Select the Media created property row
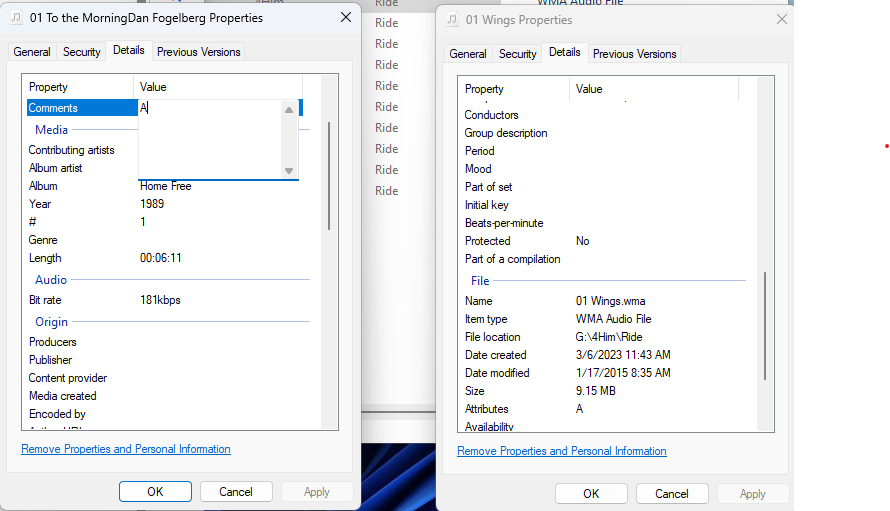The height and width of the screenshot is (511, 890). point(63,396)
